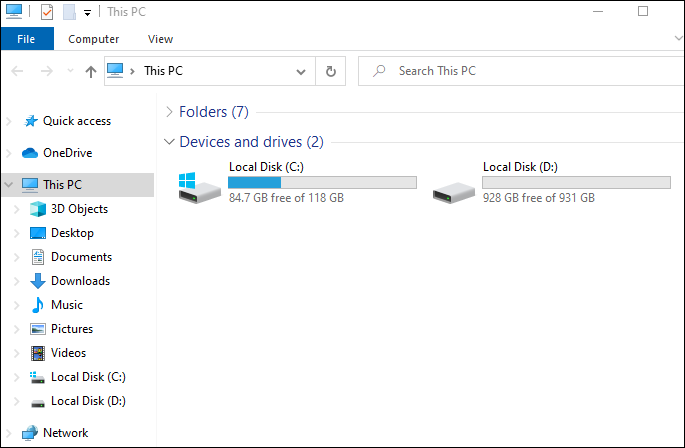Open Local Disk (D:) drive icon
The width and height of the screenshot is (685, 448).
pos(455,188)
